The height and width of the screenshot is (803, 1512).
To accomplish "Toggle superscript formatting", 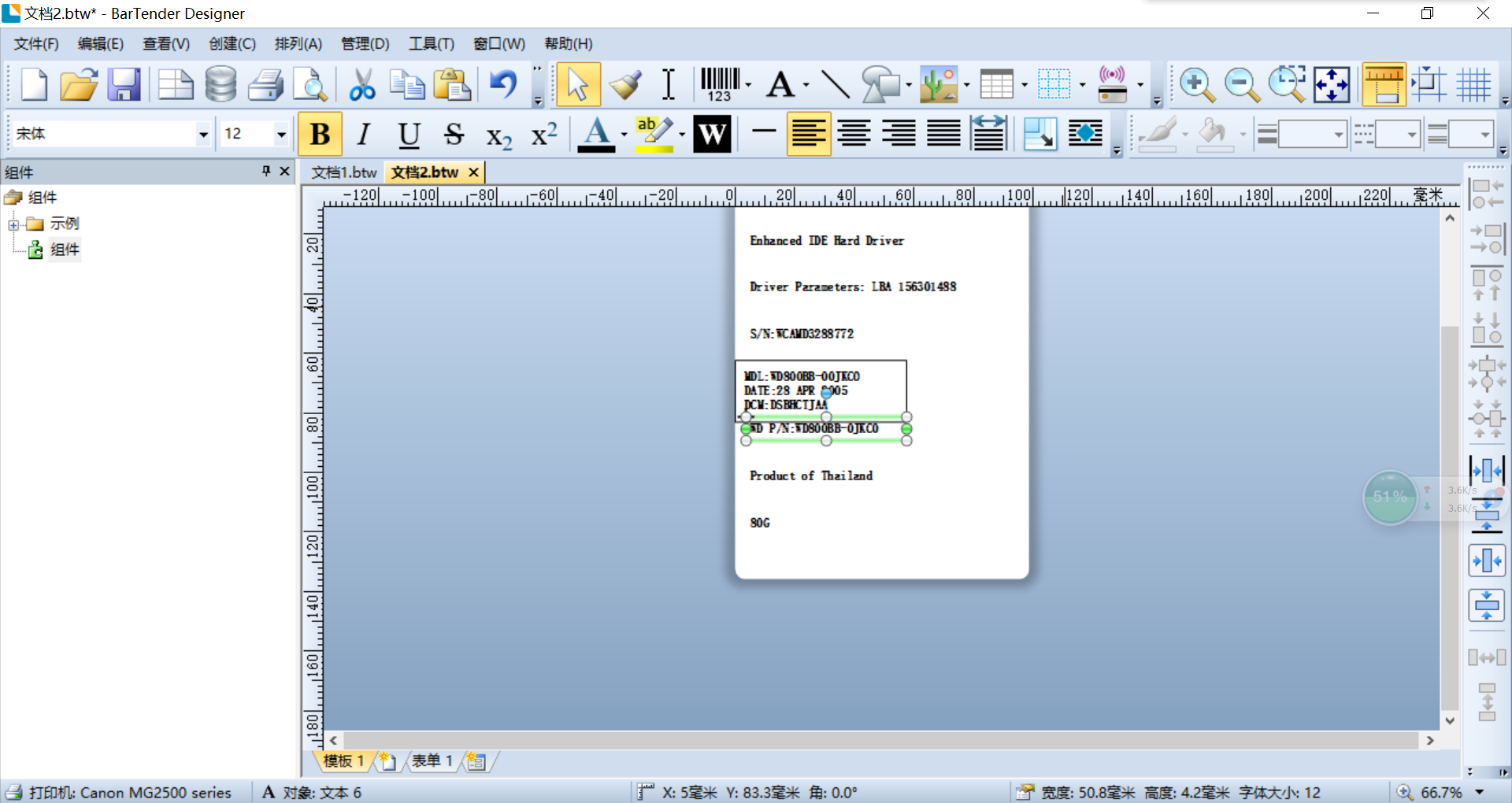I will tap(544, 135).
